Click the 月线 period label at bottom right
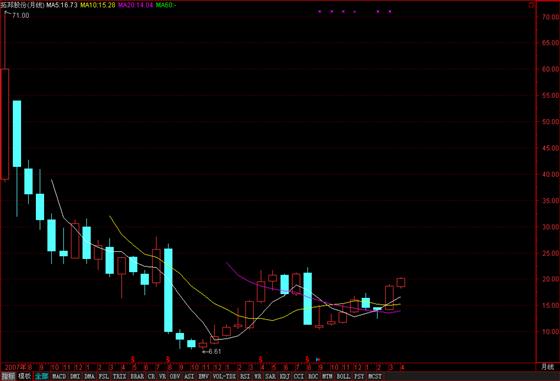This screenshot has width=560, height=381. click(x=547, y=367)
